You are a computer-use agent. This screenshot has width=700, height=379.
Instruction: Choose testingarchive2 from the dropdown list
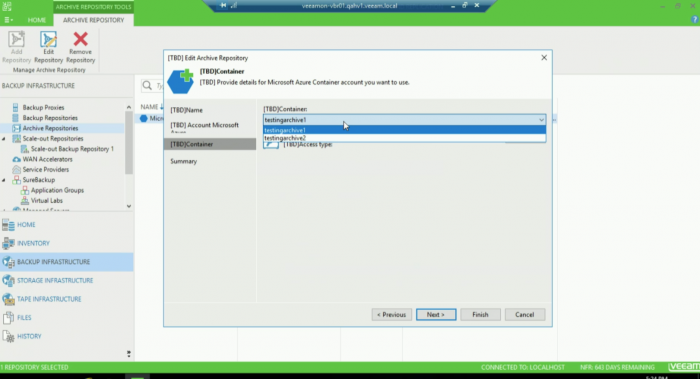(404, 138)
